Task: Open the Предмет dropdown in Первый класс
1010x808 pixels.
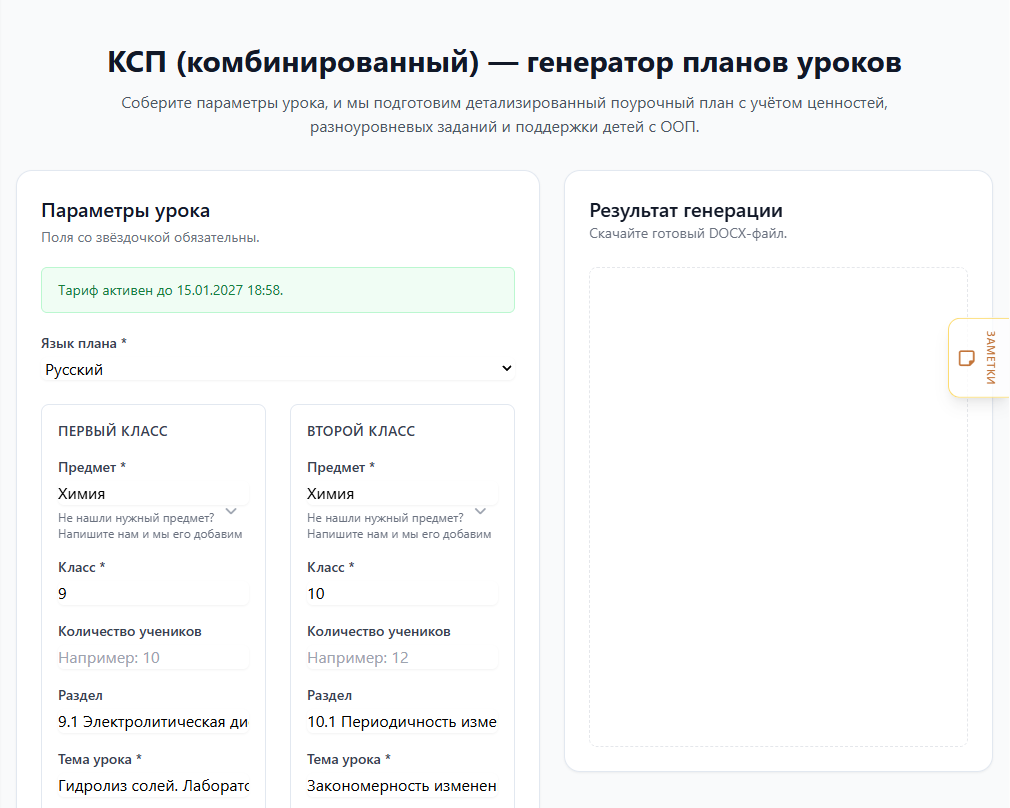Action: 153,494
